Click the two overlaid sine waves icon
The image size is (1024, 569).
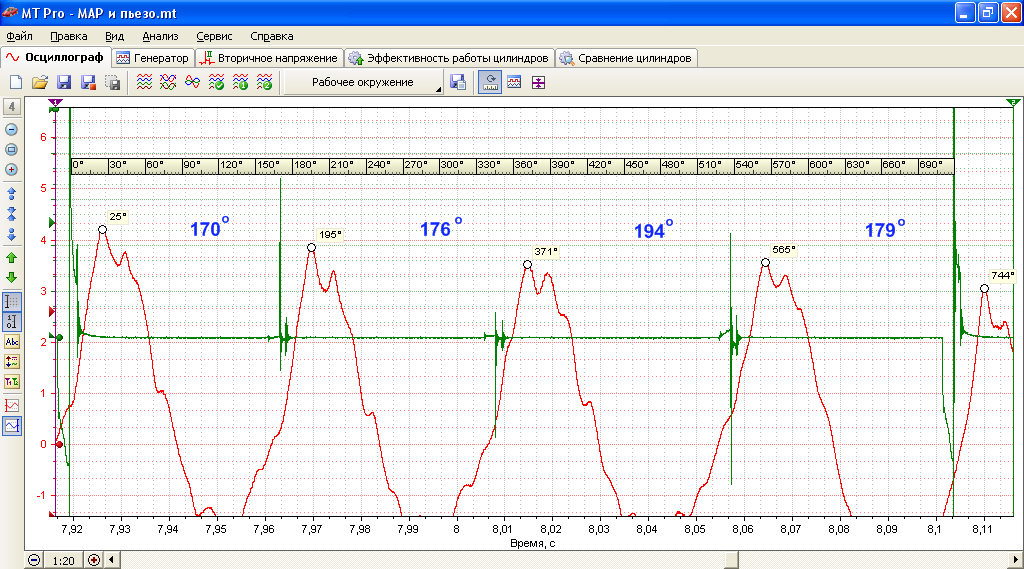(192, 82)
